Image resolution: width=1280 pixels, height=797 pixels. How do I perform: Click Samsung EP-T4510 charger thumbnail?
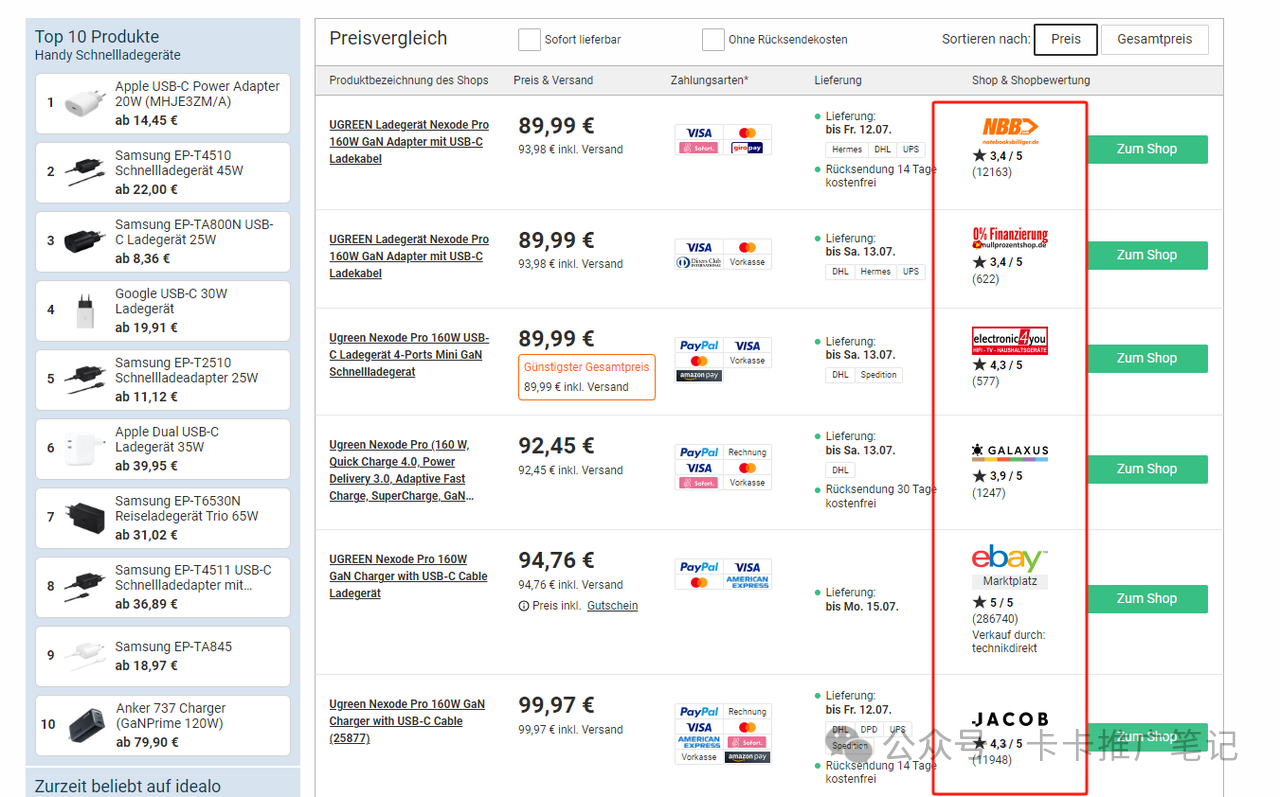[84, 172]
